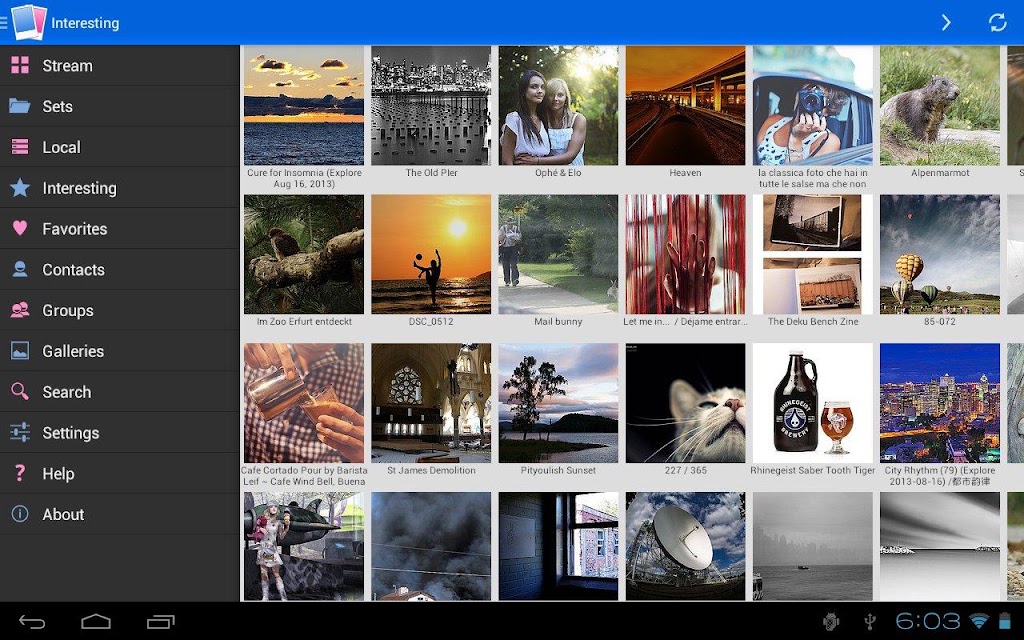Image resolution: width=1024 pixels, height=640 pixels.
Task: Open the Settings sliders icon
Action: [x=20, y=432]
